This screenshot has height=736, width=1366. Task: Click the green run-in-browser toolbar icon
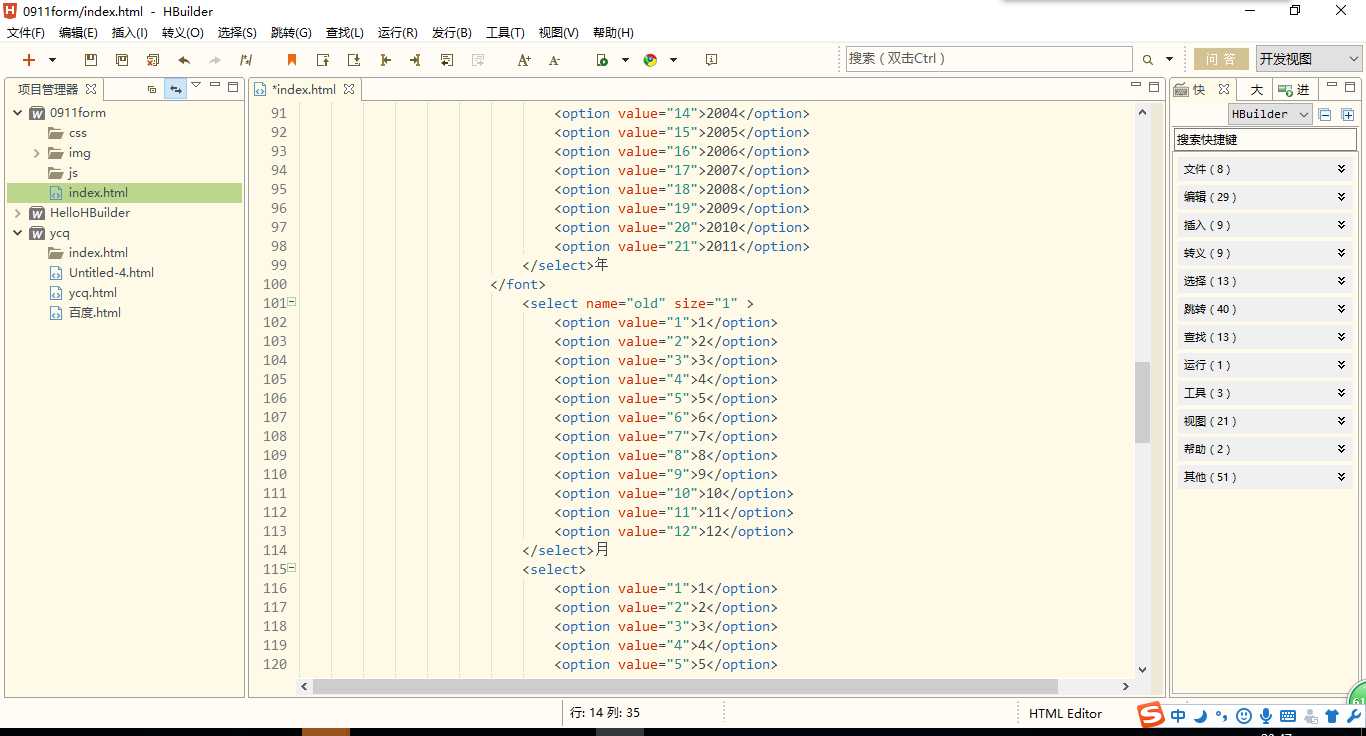[602, 60]
